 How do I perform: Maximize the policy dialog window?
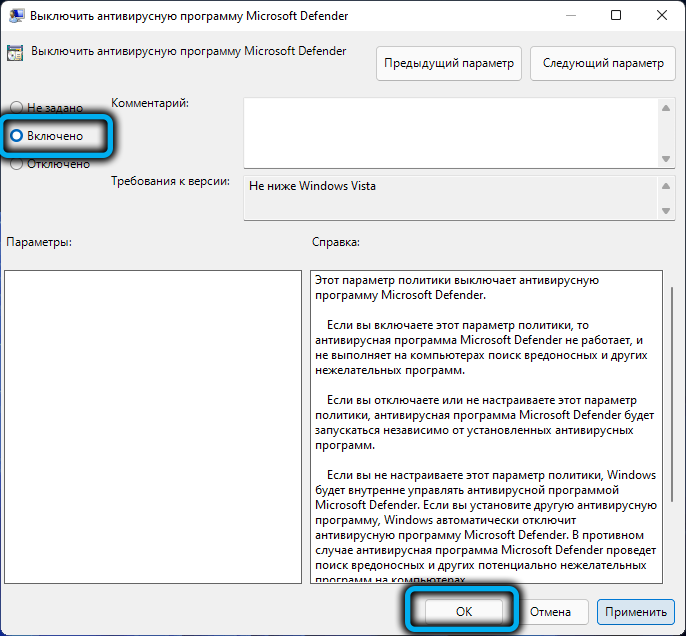(615, 15)
